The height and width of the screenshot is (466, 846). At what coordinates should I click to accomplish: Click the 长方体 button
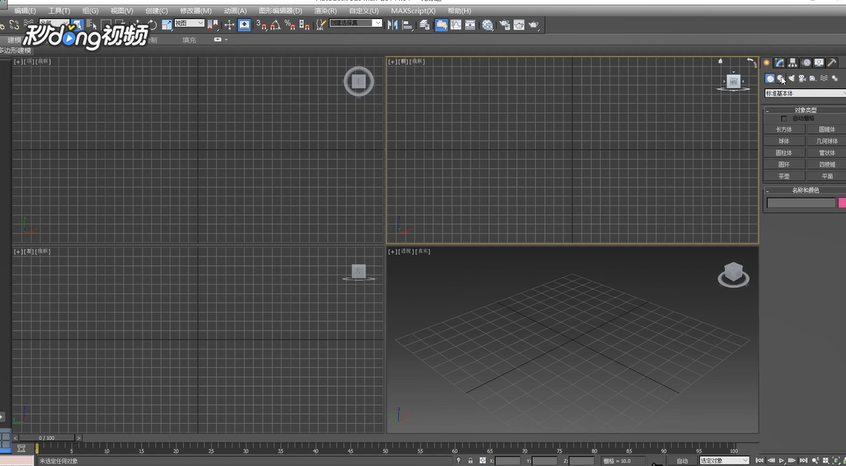click(784, 129)
